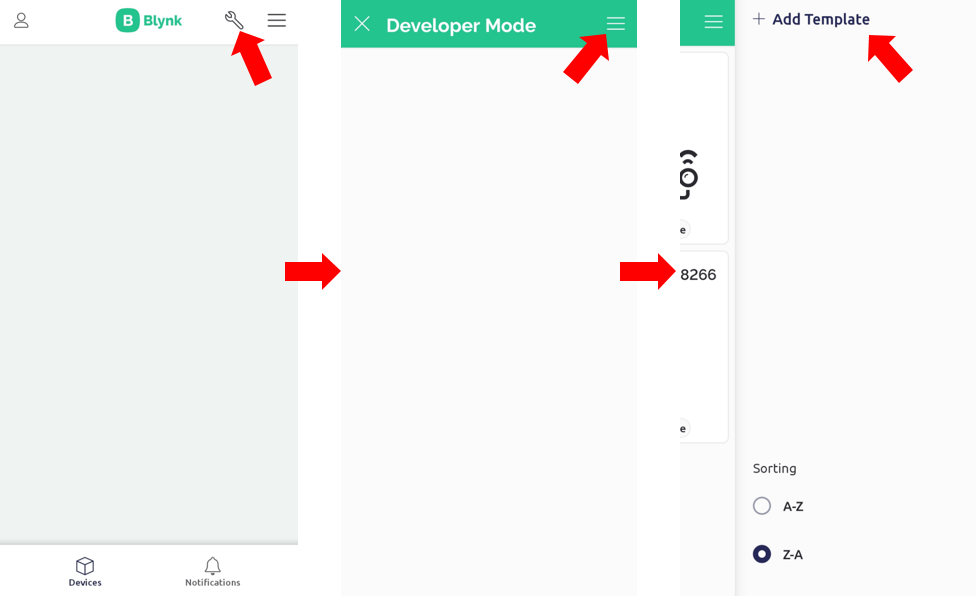Tap the status badge on the 8266 card
This screenshot has width=977, height=612.
681,427
